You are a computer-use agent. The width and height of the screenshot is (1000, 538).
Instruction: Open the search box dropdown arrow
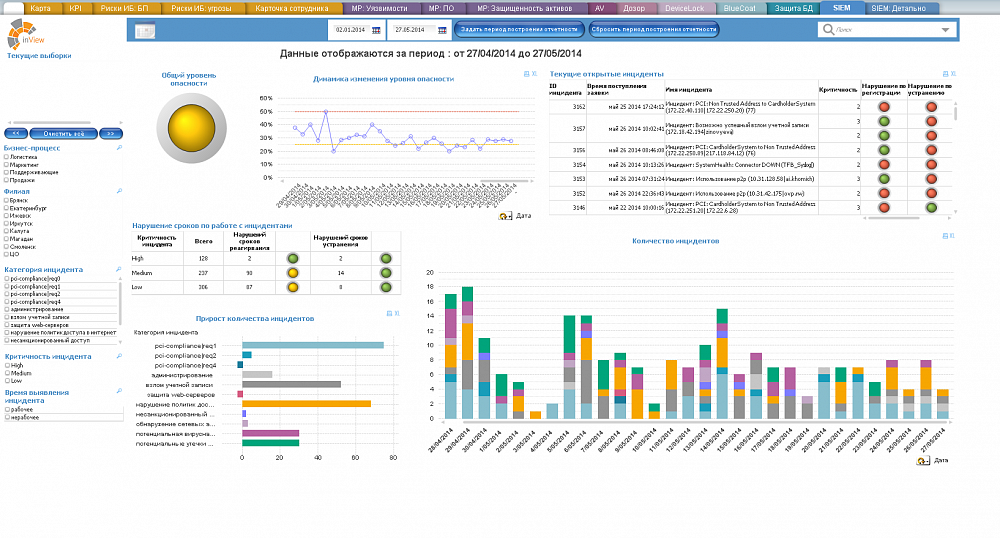pos(945,30)
